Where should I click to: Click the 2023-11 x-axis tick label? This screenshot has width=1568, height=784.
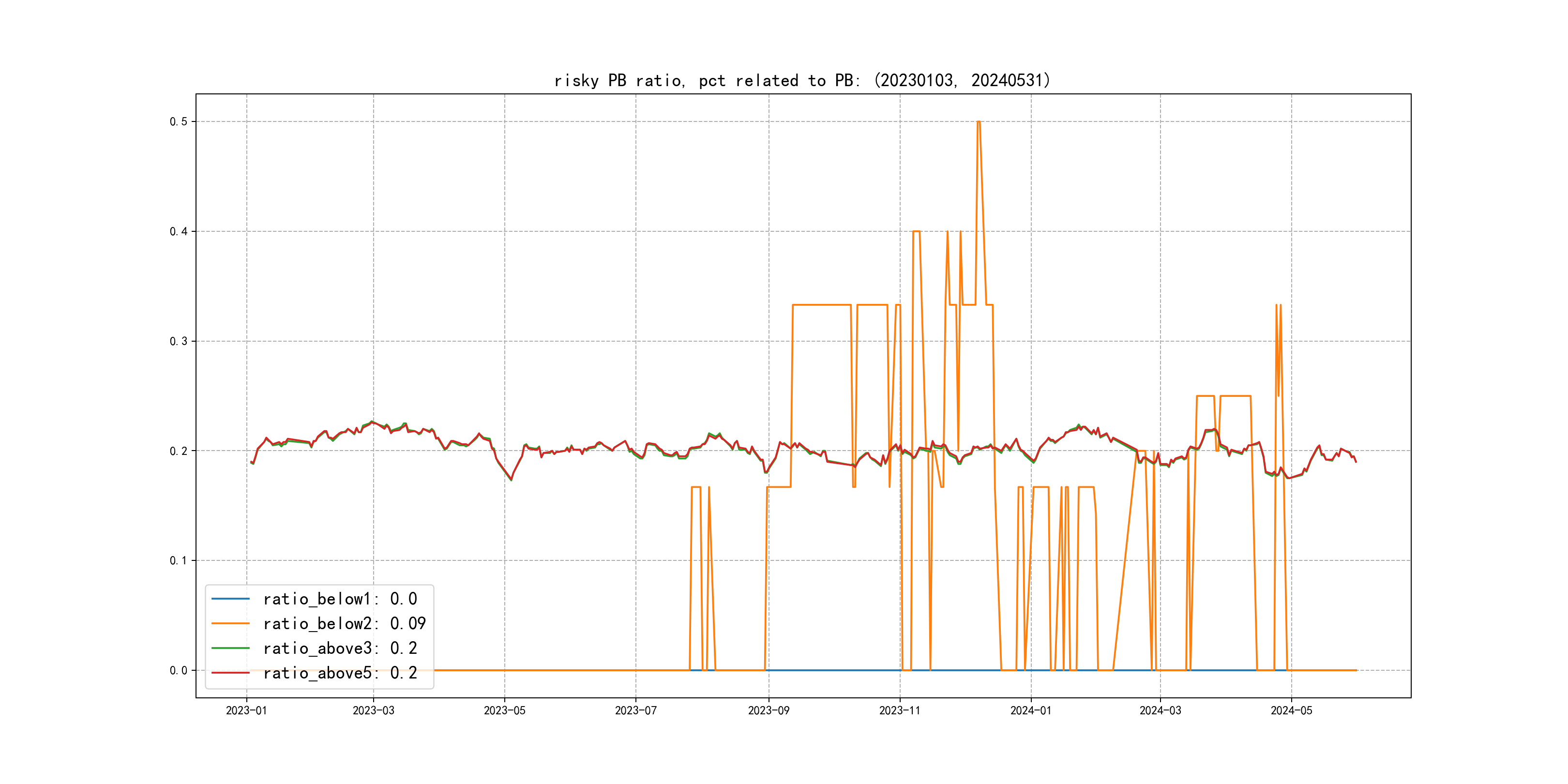pyautogui.click(x=900, y=710)
